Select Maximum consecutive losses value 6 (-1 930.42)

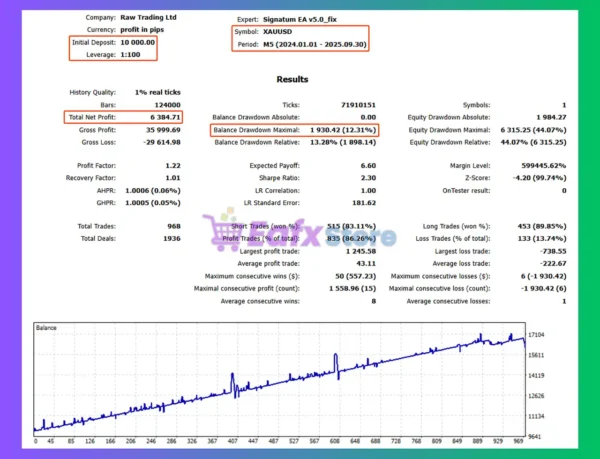[x=543, y=276]
